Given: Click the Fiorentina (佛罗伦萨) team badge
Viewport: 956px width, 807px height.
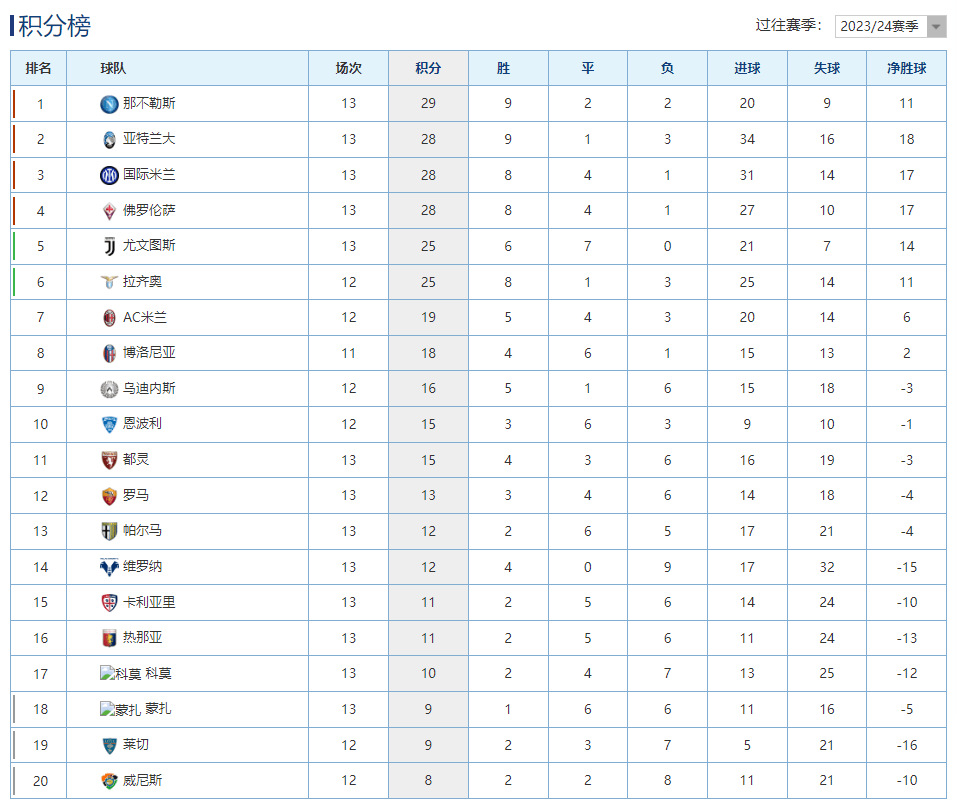Looking at the screenshot, I should 109,211.
